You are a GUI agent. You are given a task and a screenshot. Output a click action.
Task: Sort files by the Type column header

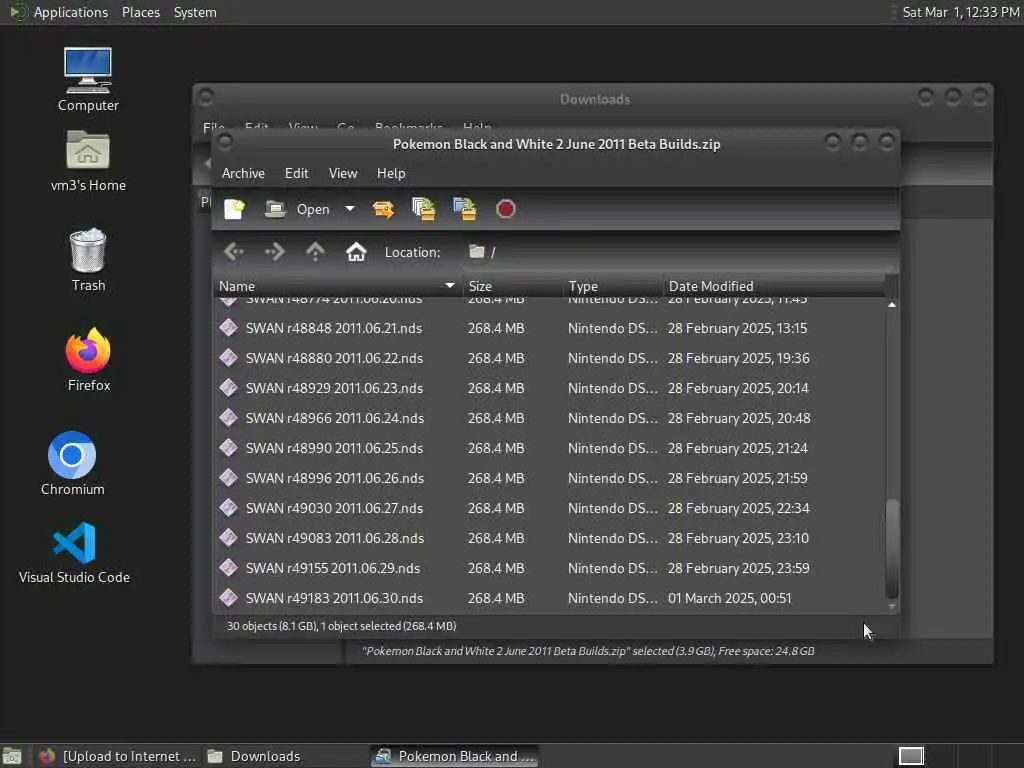point(613,286)
